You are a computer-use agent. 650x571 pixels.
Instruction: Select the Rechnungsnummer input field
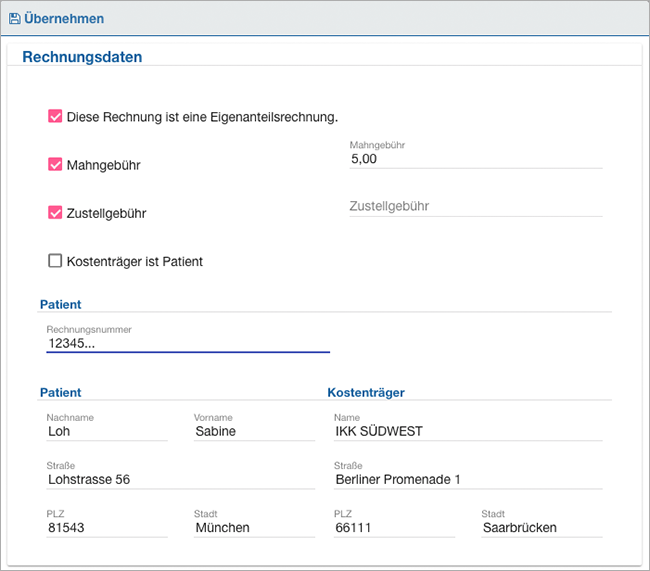(x=188, y=343)
